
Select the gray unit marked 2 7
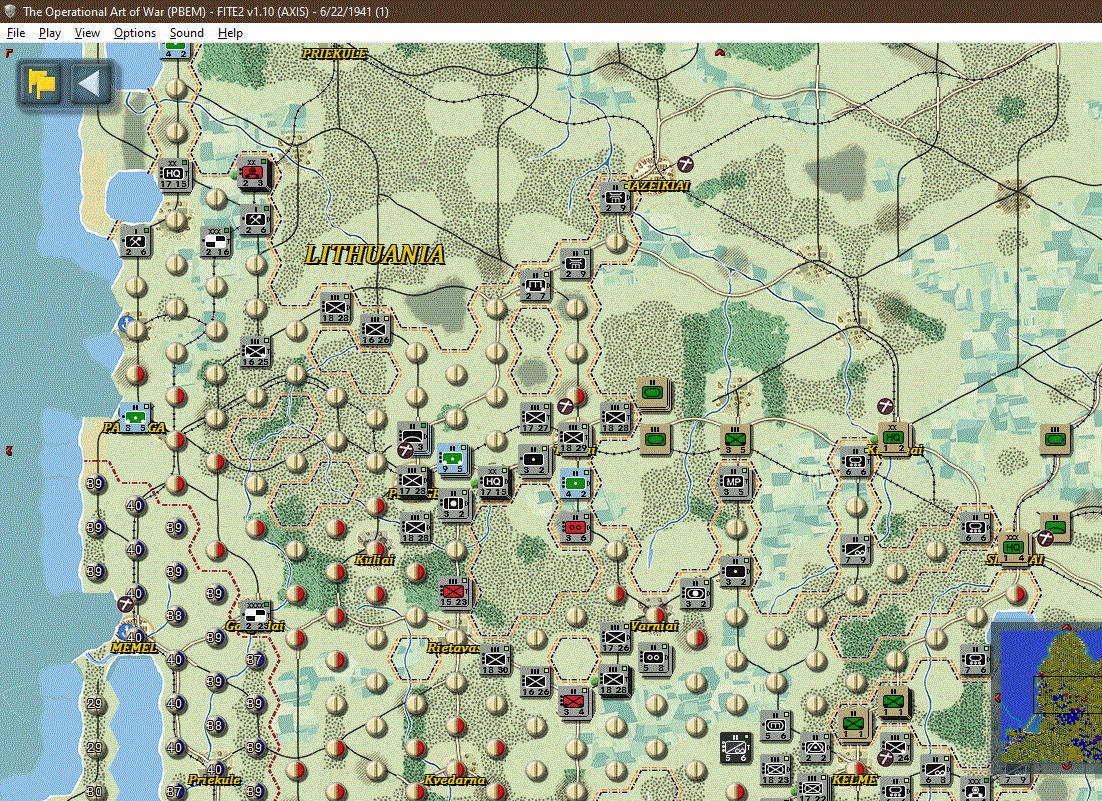point(535,286)
